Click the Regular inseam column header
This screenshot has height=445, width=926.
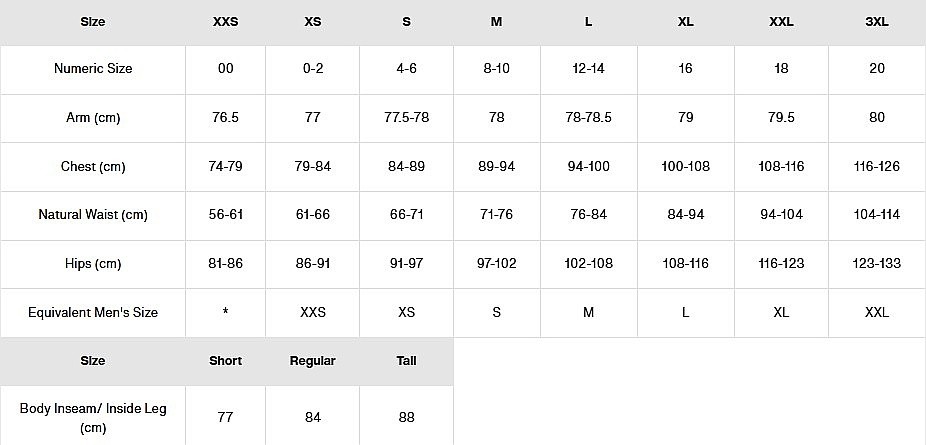(x=312, y=361)
